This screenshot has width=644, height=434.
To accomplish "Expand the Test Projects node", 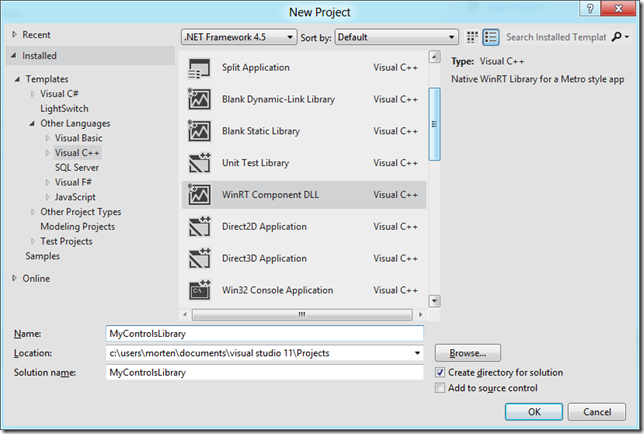I will [33, 241].
